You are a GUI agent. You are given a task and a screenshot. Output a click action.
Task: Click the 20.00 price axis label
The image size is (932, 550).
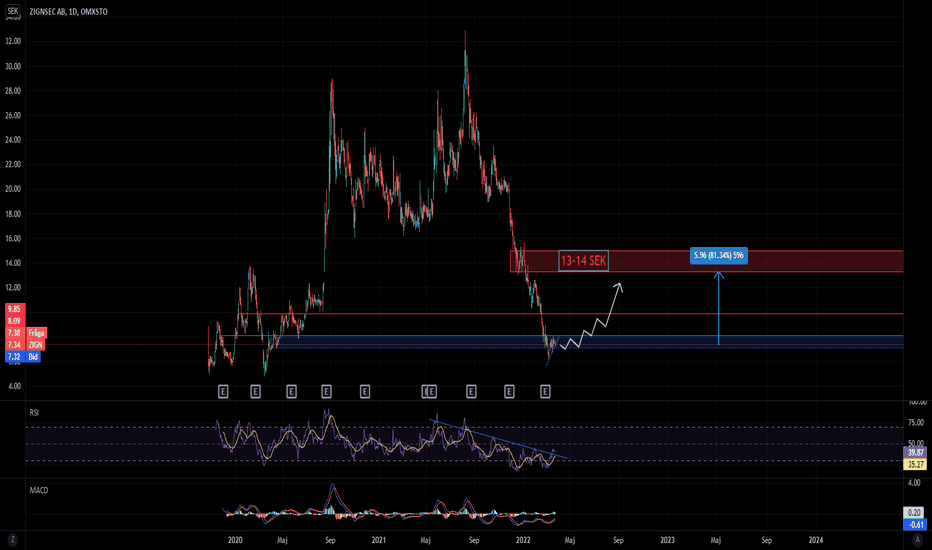pos(13,189)
